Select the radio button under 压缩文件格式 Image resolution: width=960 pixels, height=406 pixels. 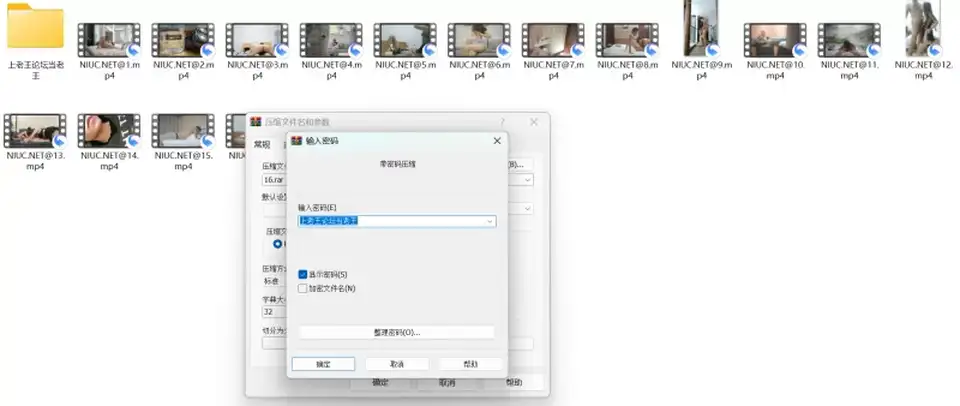pos(278,244)
